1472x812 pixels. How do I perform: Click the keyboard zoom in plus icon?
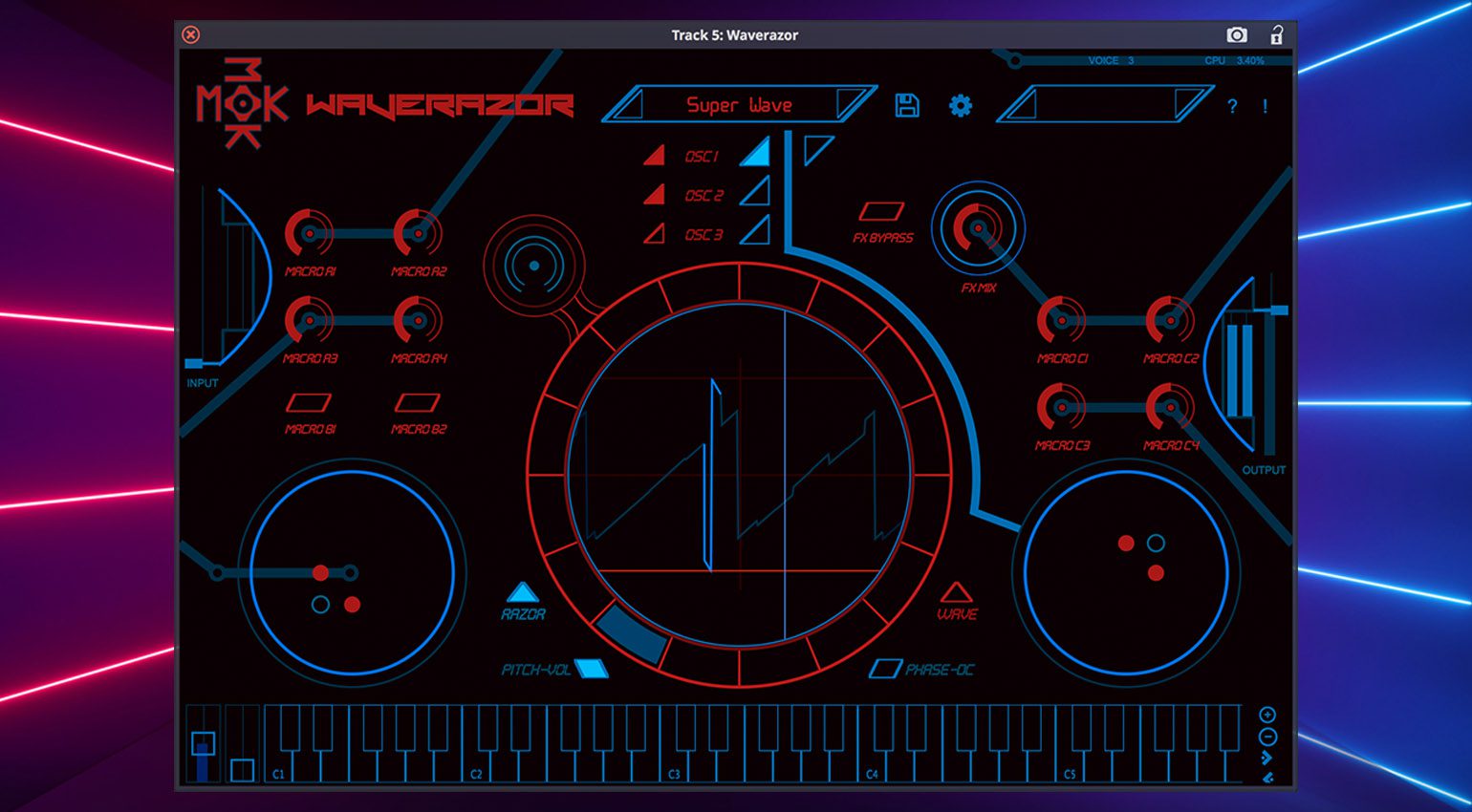(1267, 715)
